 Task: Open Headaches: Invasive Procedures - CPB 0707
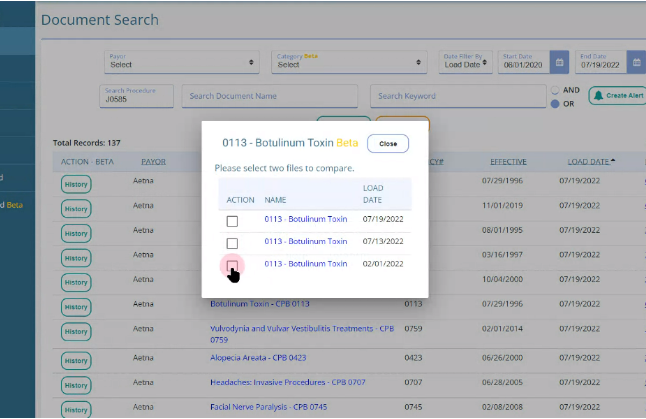click(x=288, y=381)
